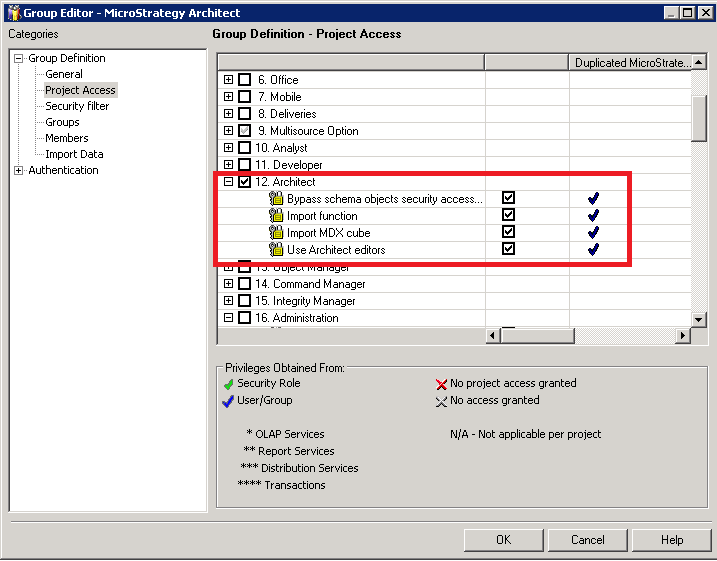Toggle the 7. Mobile checkbox

coord(245,96)
